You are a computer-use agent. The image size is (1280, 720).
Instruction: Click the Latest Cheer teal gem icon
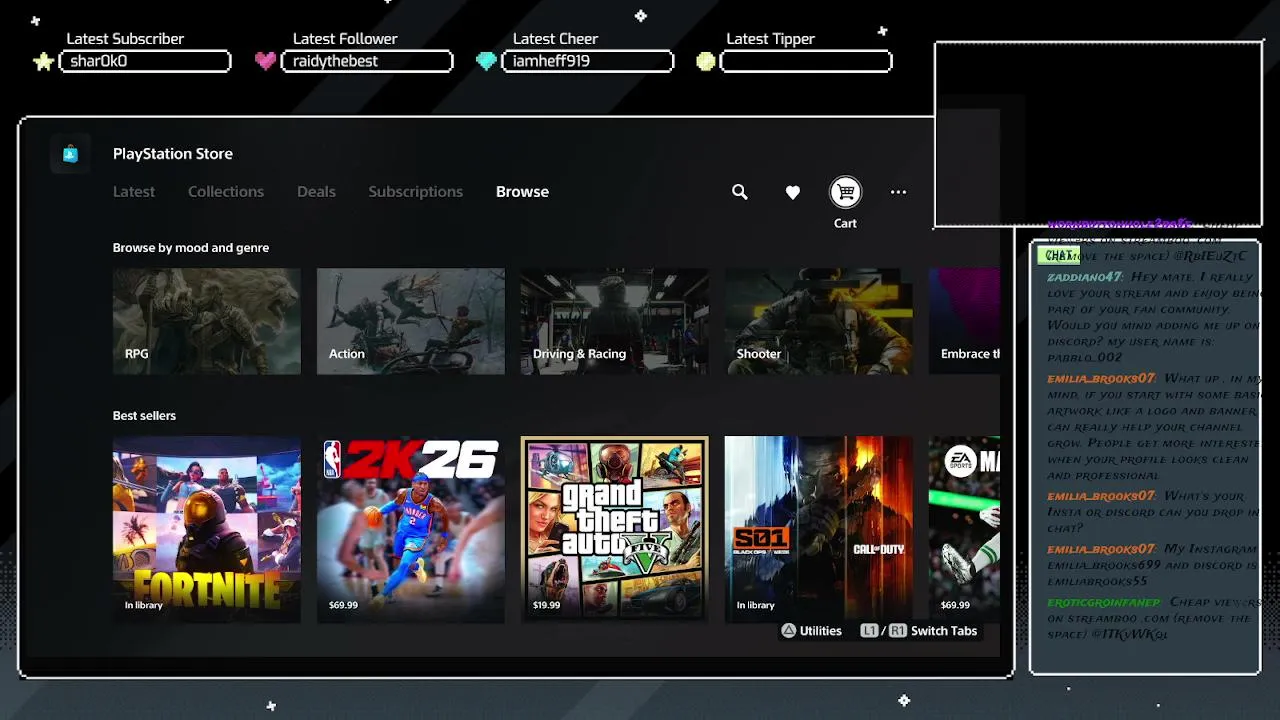tap(486, 61)
